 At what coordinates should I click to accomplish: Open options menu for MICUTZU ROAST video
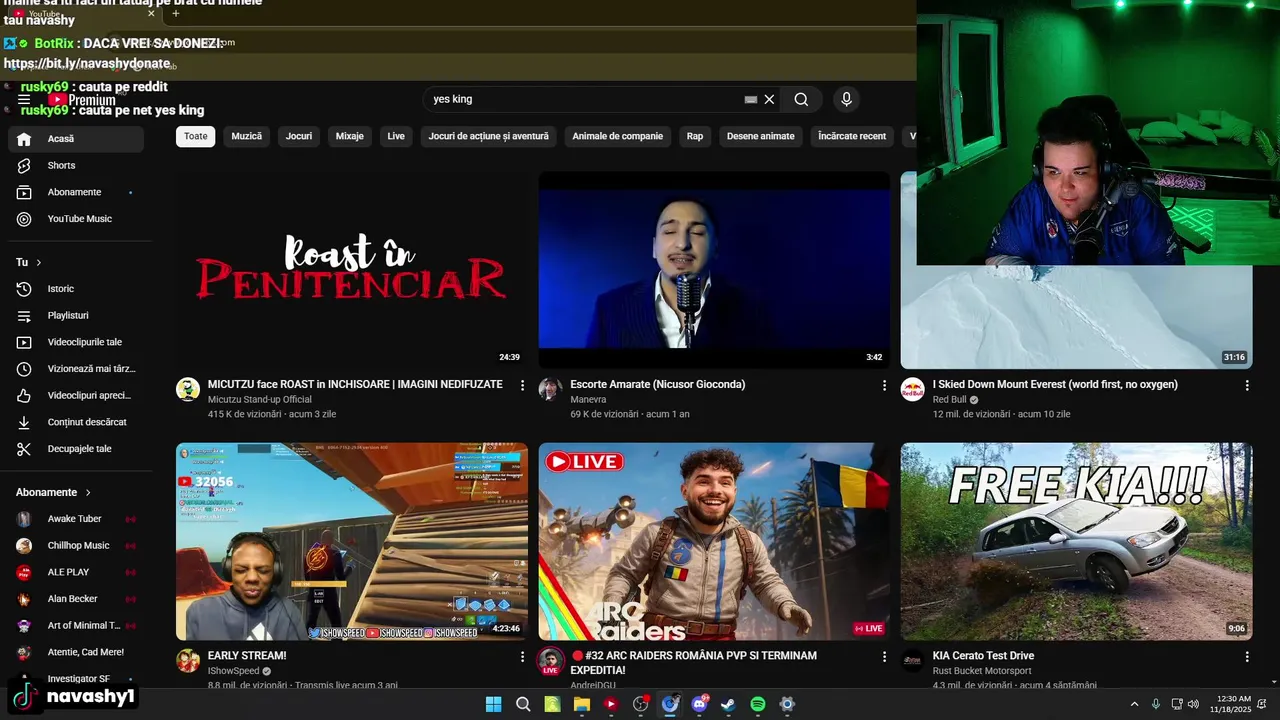tap(522, 385)
